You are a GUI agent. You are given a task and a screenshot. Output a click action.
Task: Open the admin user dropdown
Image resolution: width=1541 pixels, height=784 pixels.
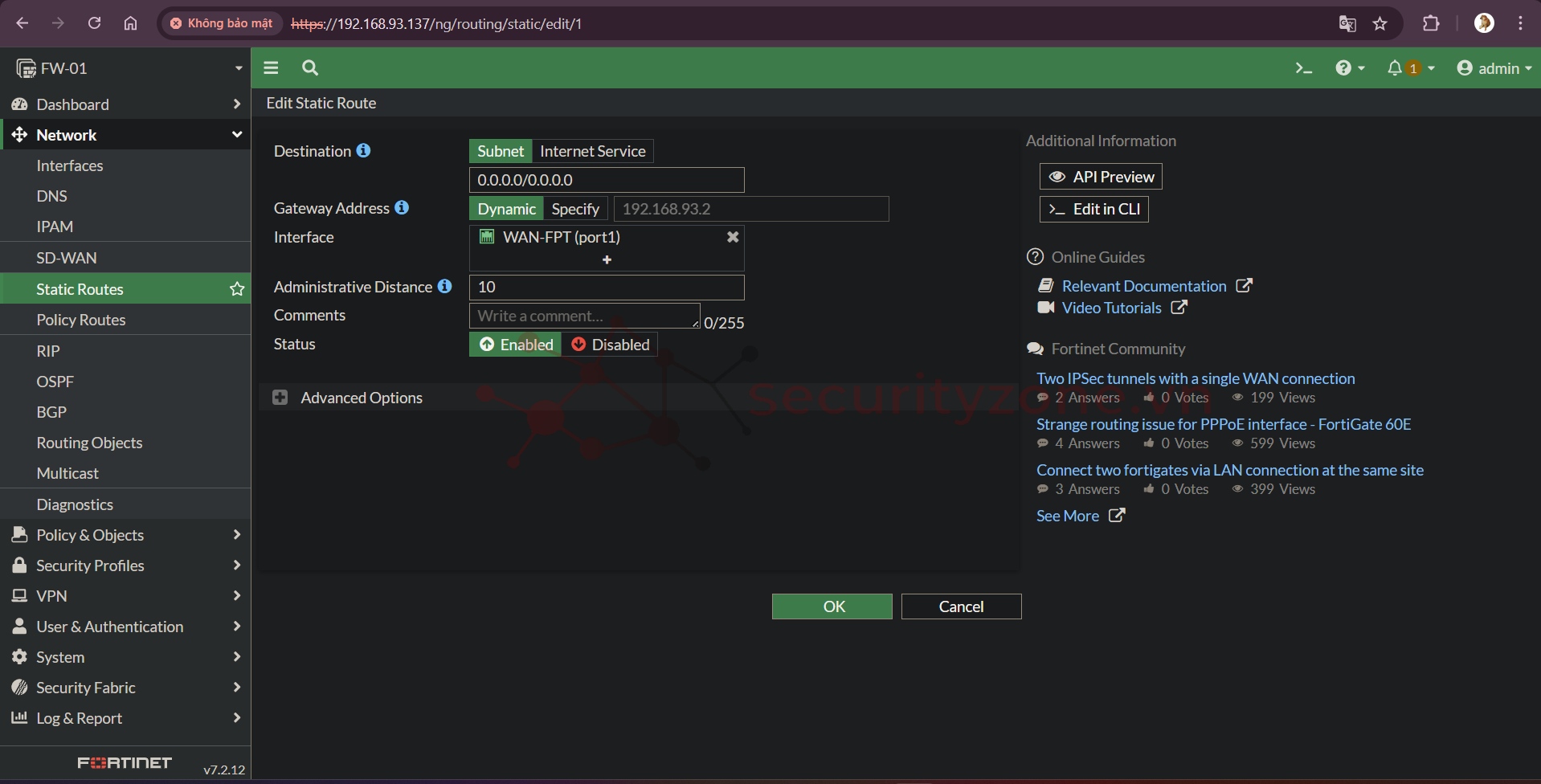(1494, 68)
